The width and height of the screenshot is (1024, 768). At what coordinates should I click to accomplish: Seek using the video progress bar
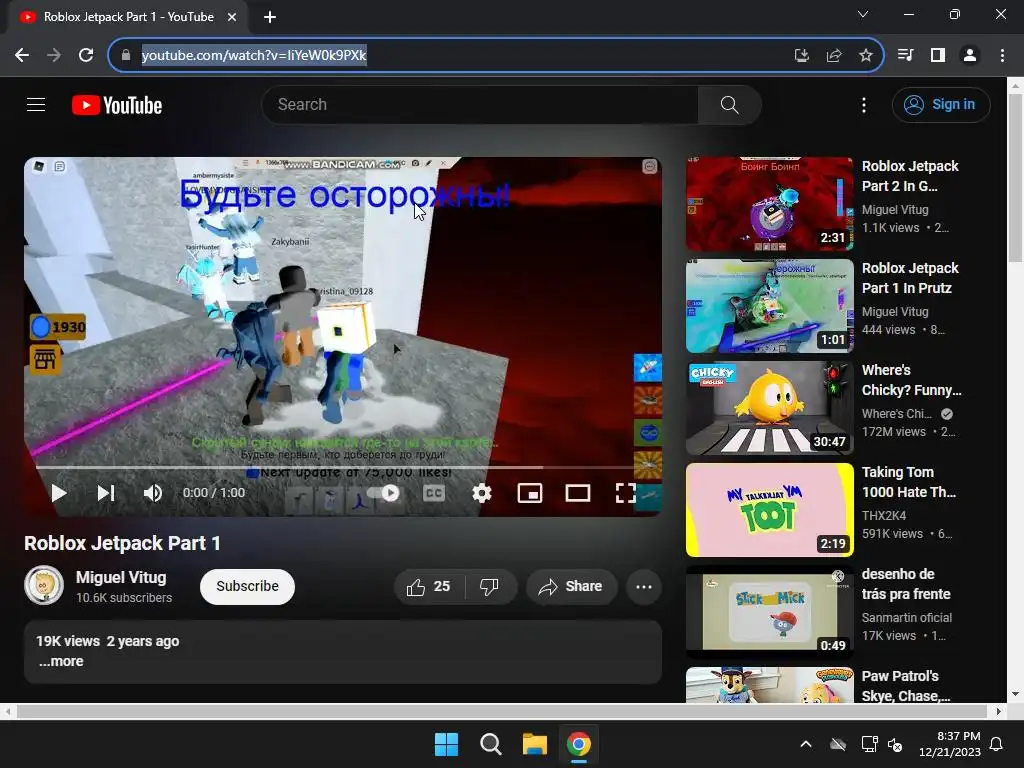pos(343,468)
